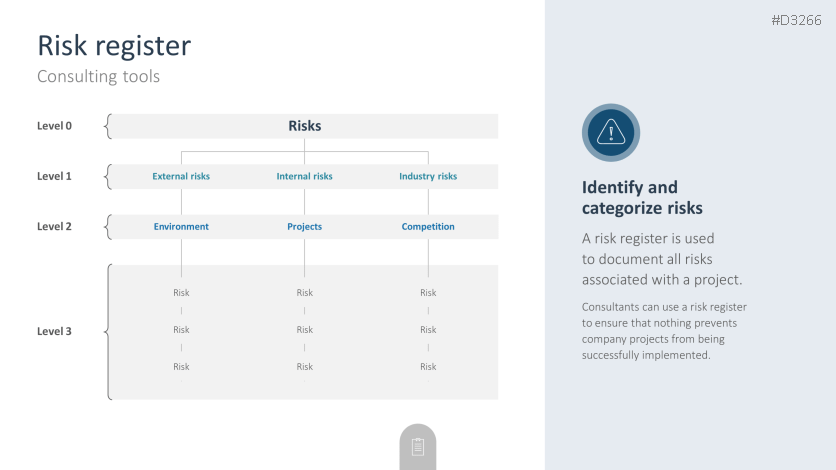Screen dimensions: 836x470
Task: Click the Level 3 row label
Action: click(54, 331)
